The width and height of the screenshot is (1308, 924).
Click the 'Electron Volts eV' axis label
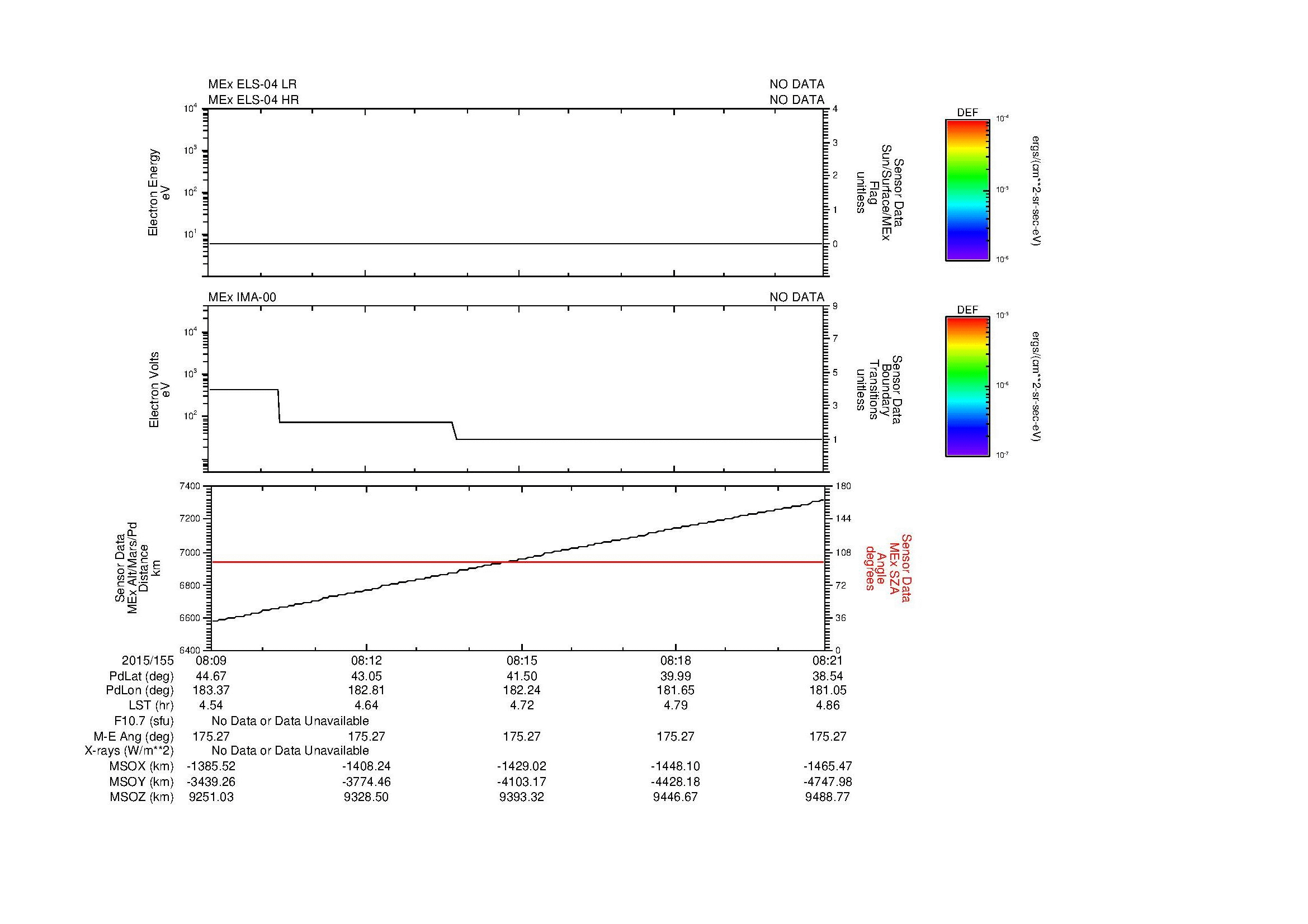pyautogui.click(x=159, y=390)
